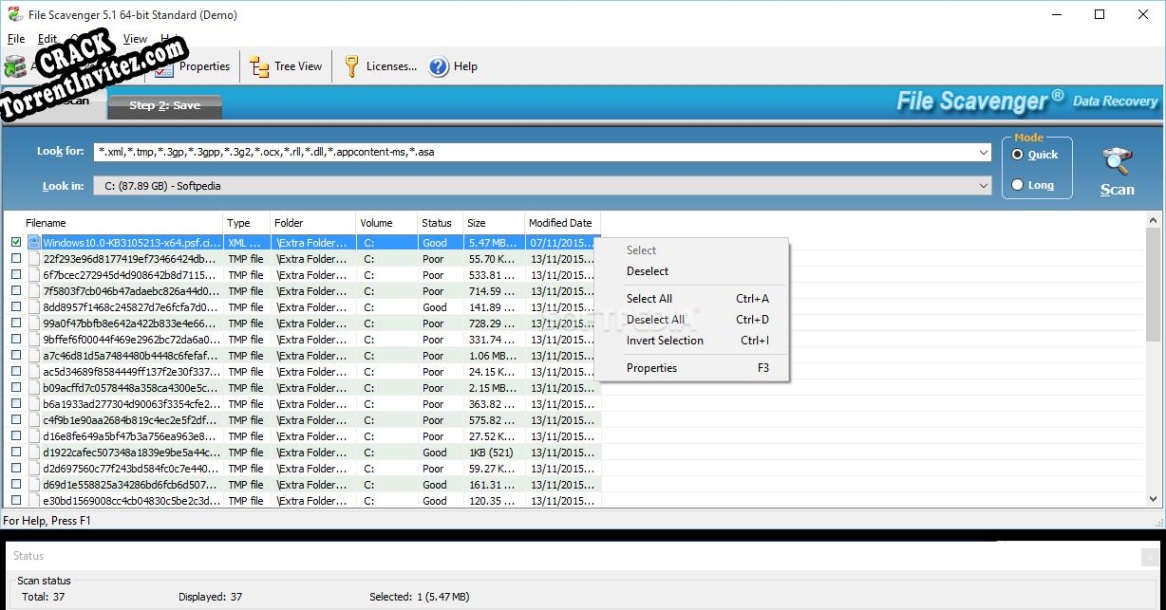Open the Step 2: Save tab

(165, 105)
